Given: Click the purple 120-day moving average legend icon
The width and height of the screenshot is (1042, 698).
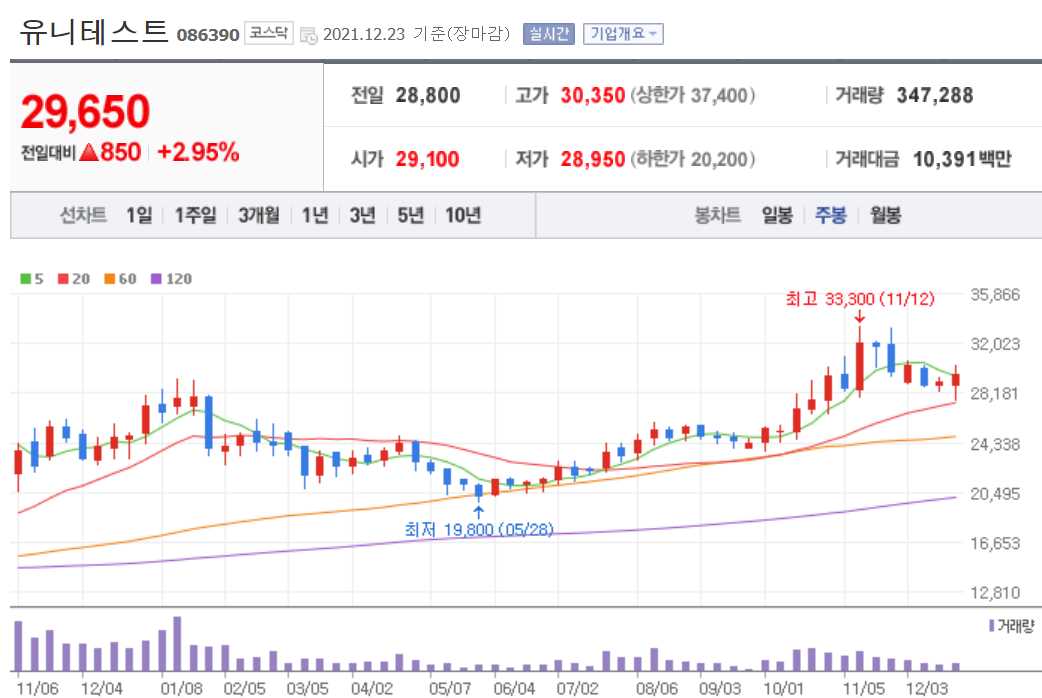Looking at the screenshot, I should point(155,277).
